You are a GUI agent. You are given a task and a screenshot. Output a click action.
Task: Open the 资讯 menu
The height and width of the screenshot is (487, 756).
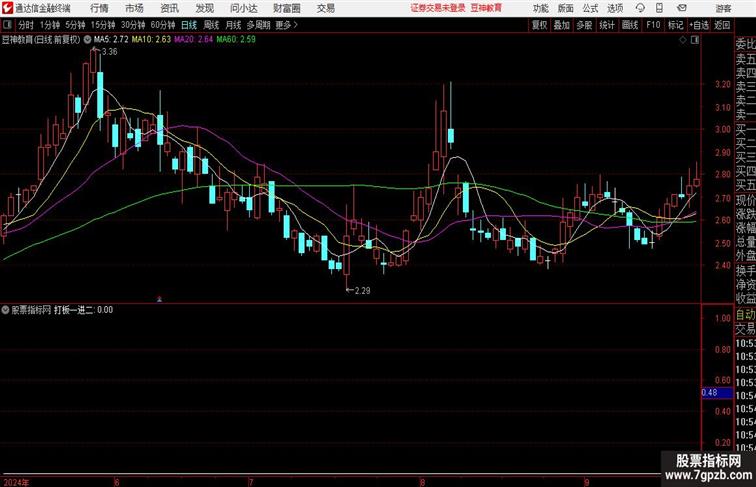pyautogui.click(x=169, y=8)
